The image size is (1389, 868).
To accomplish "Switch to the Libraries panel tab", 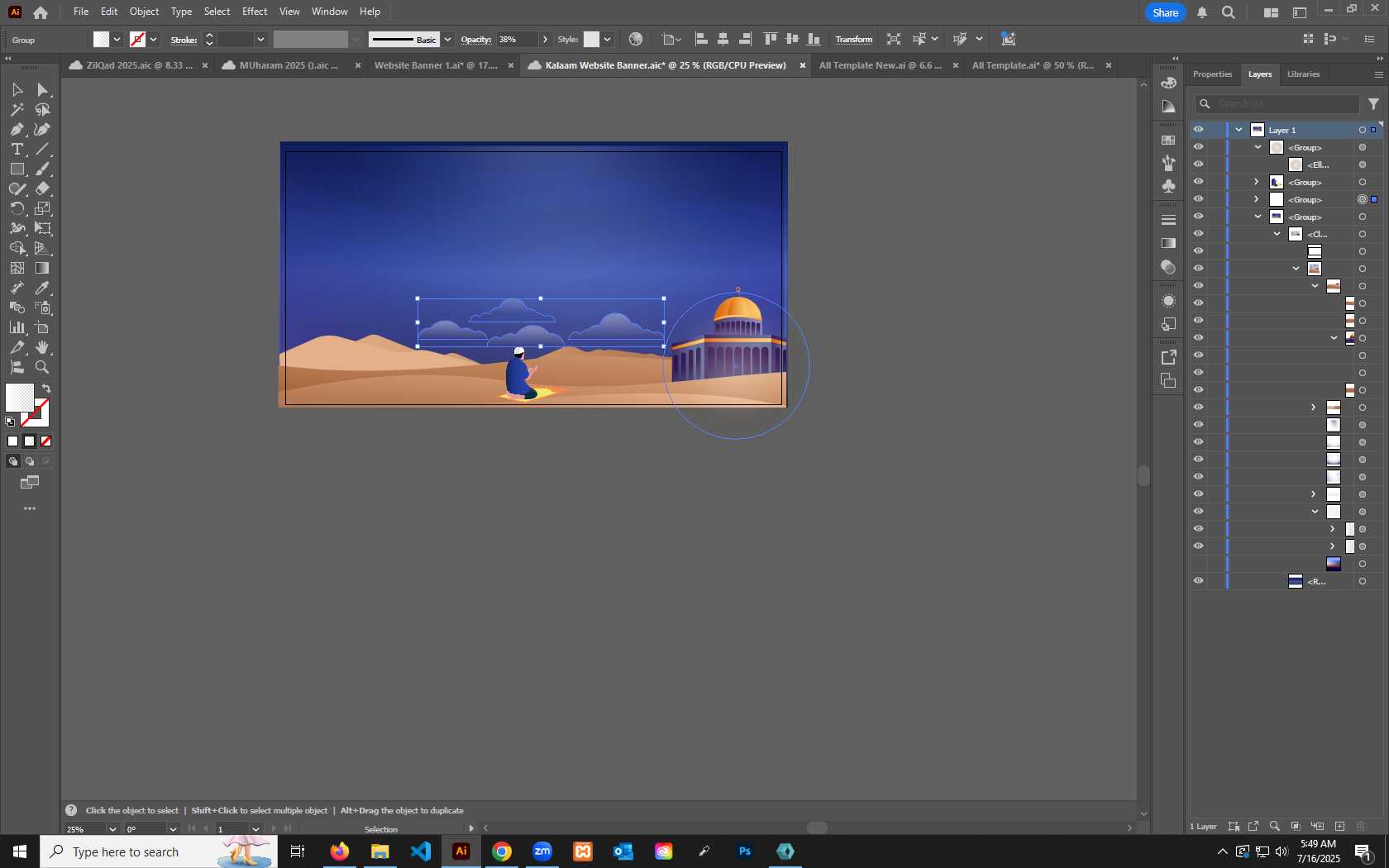I will 1303,74.
